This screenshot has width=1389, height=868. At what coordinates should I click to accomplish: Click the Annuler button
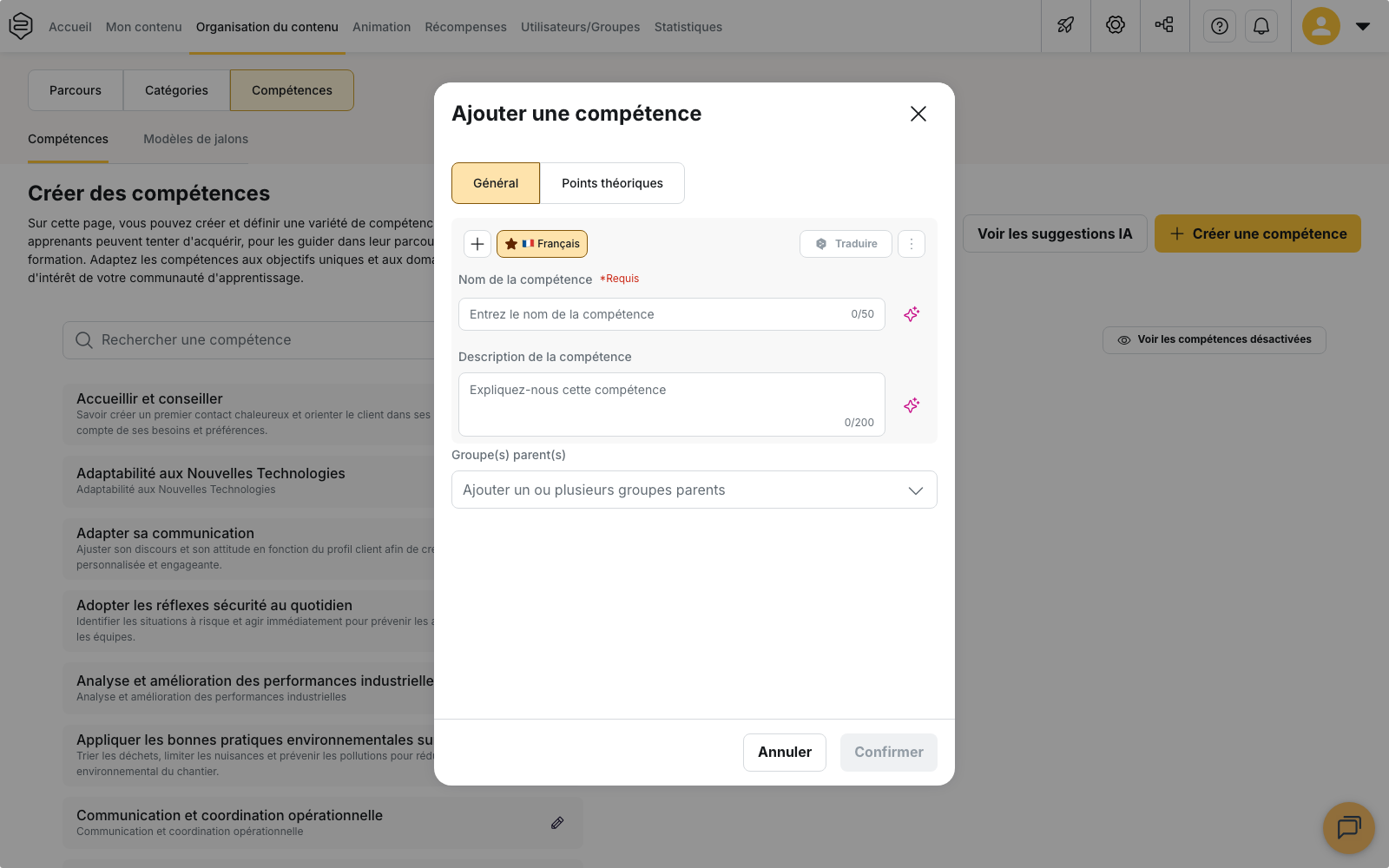pos(785,753)
